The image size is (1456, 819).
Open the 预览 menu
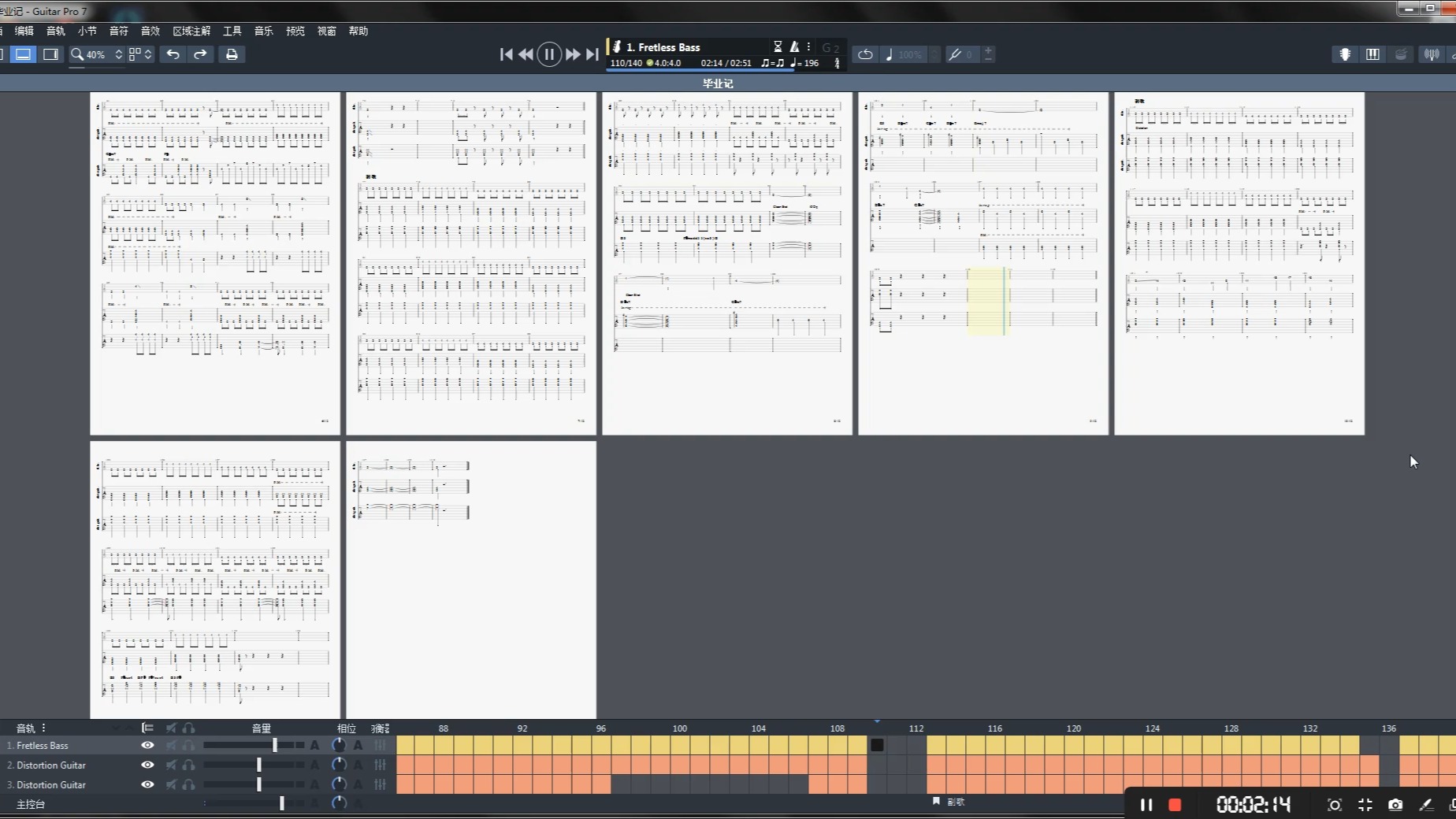[295, 31]
